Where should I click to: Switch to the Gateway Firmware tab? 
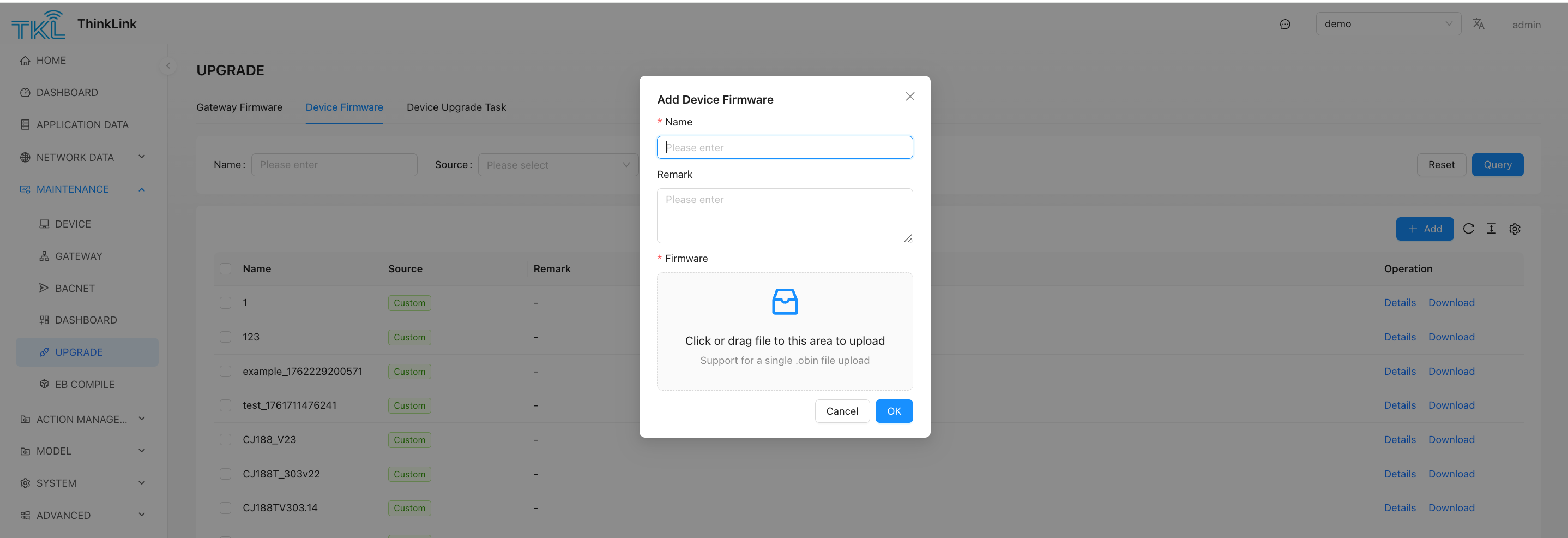coord(239,107)
